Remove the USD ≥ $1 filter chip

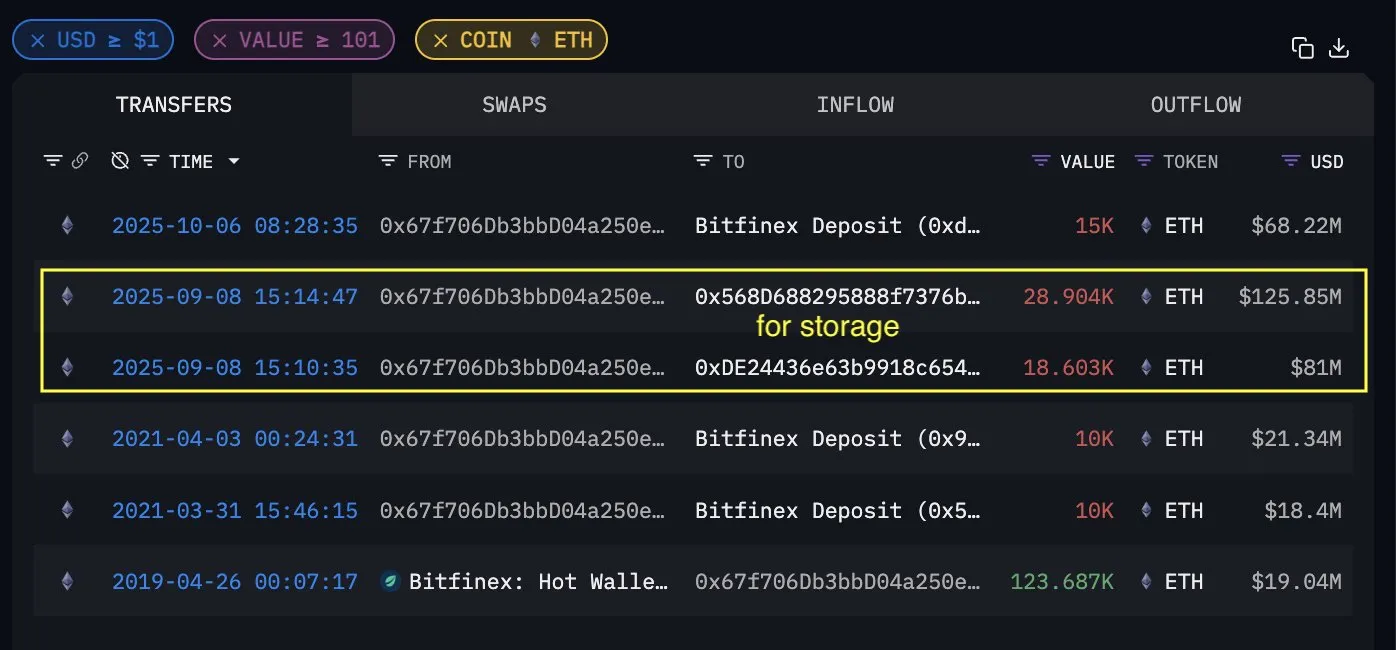tap(38, 41)
